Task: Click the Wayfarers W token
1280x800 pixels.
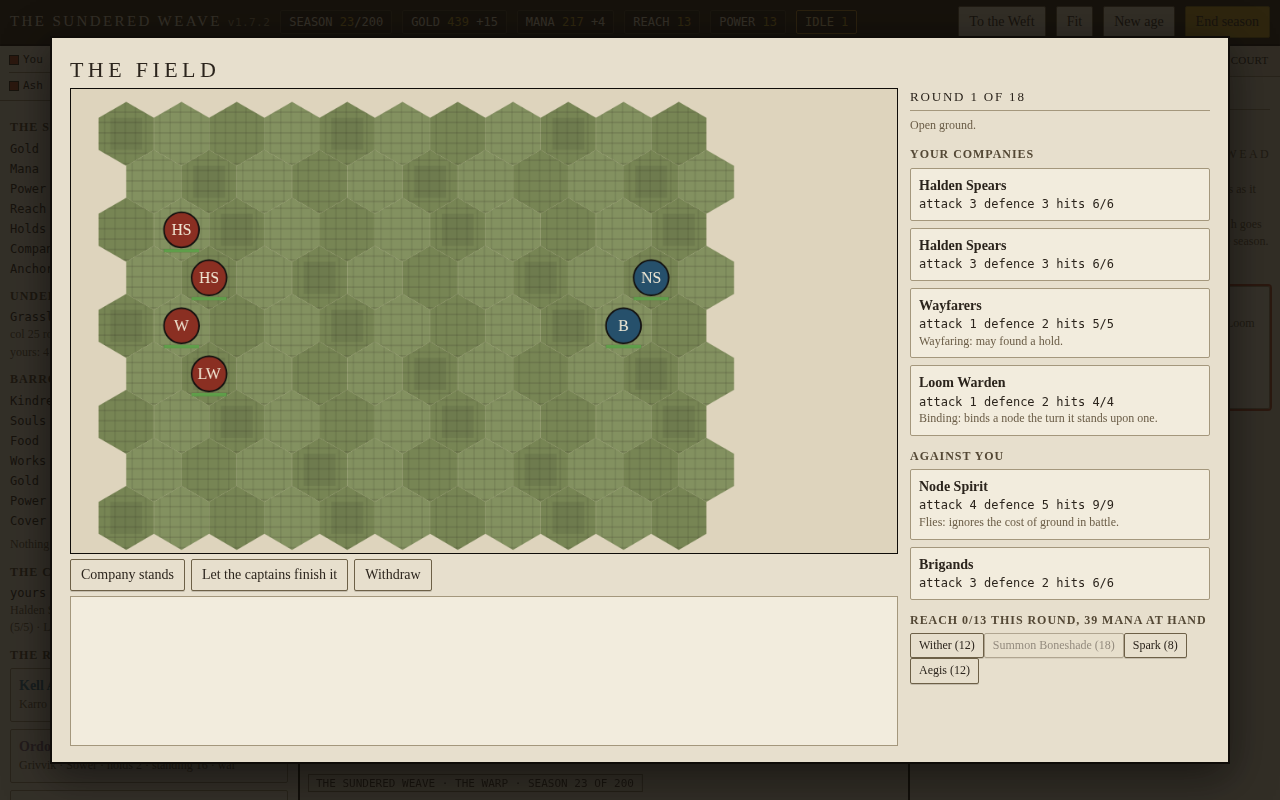Action: tap(181, 326)
